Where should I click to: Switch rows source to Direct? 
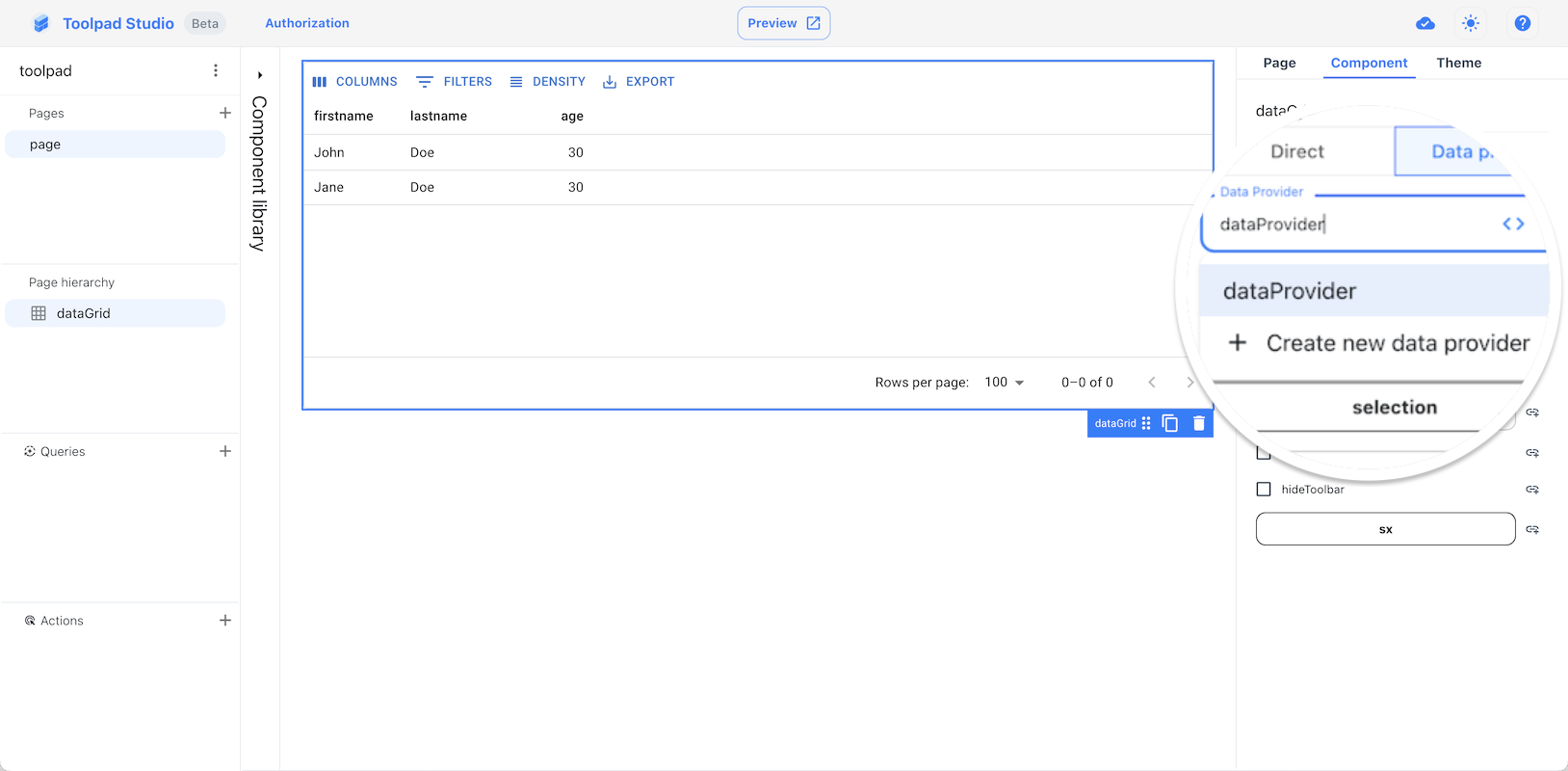[1296, 151]
